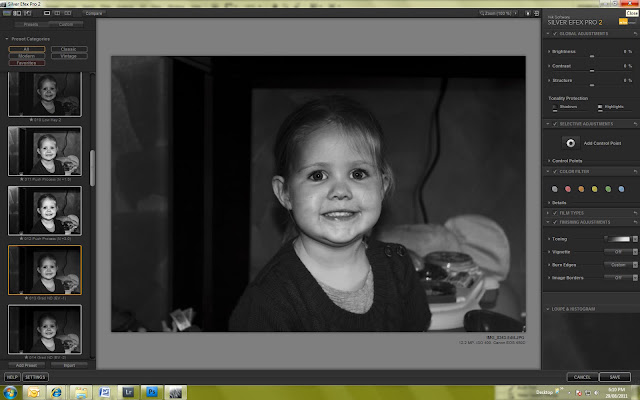
Task: Select the single image view icon
Action: (47, 13)
